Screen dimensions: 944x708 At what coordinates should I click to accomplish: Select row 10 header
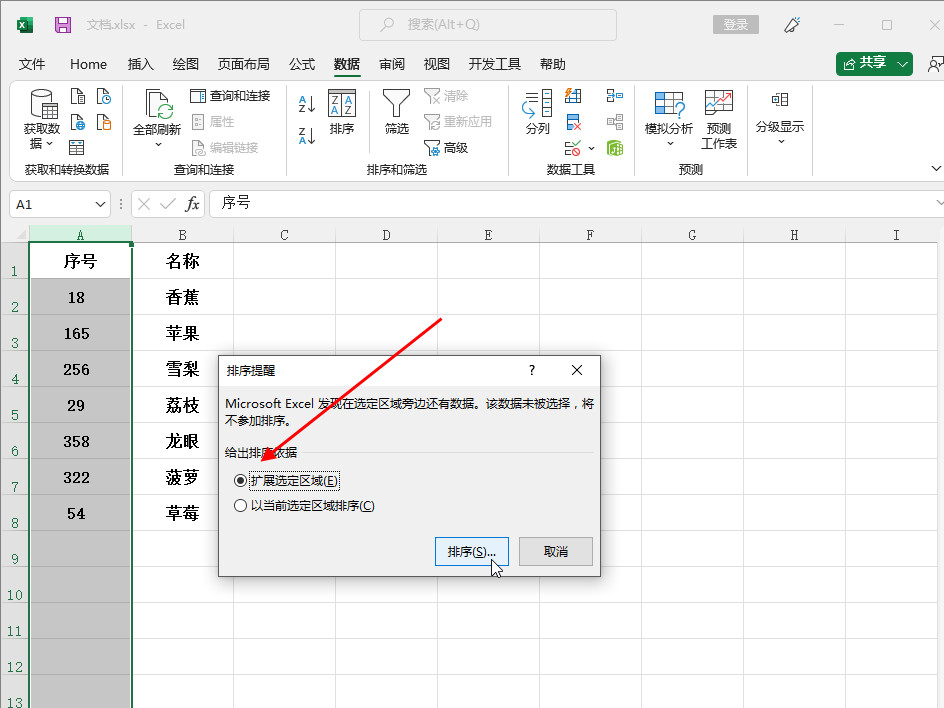[x=14, y=585]
